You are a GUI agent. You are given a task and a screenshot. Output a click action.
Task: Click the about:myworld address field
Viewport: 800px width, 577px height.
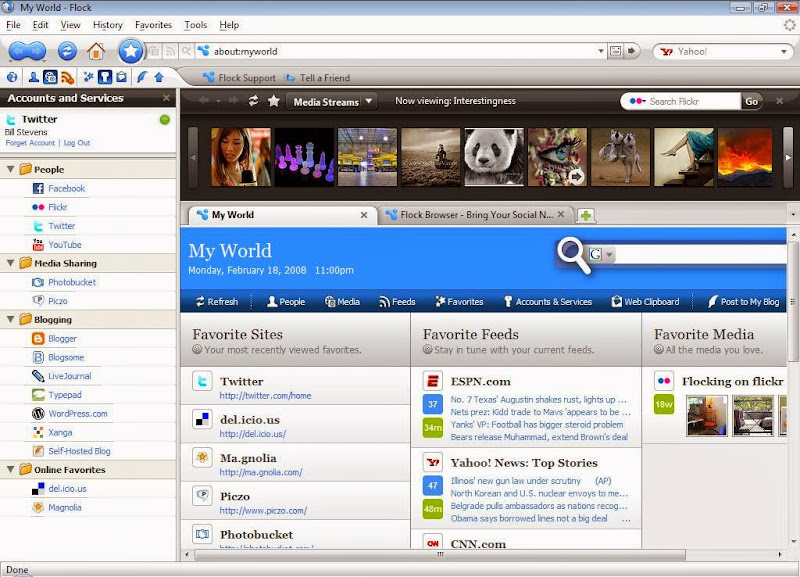point(404,51)
